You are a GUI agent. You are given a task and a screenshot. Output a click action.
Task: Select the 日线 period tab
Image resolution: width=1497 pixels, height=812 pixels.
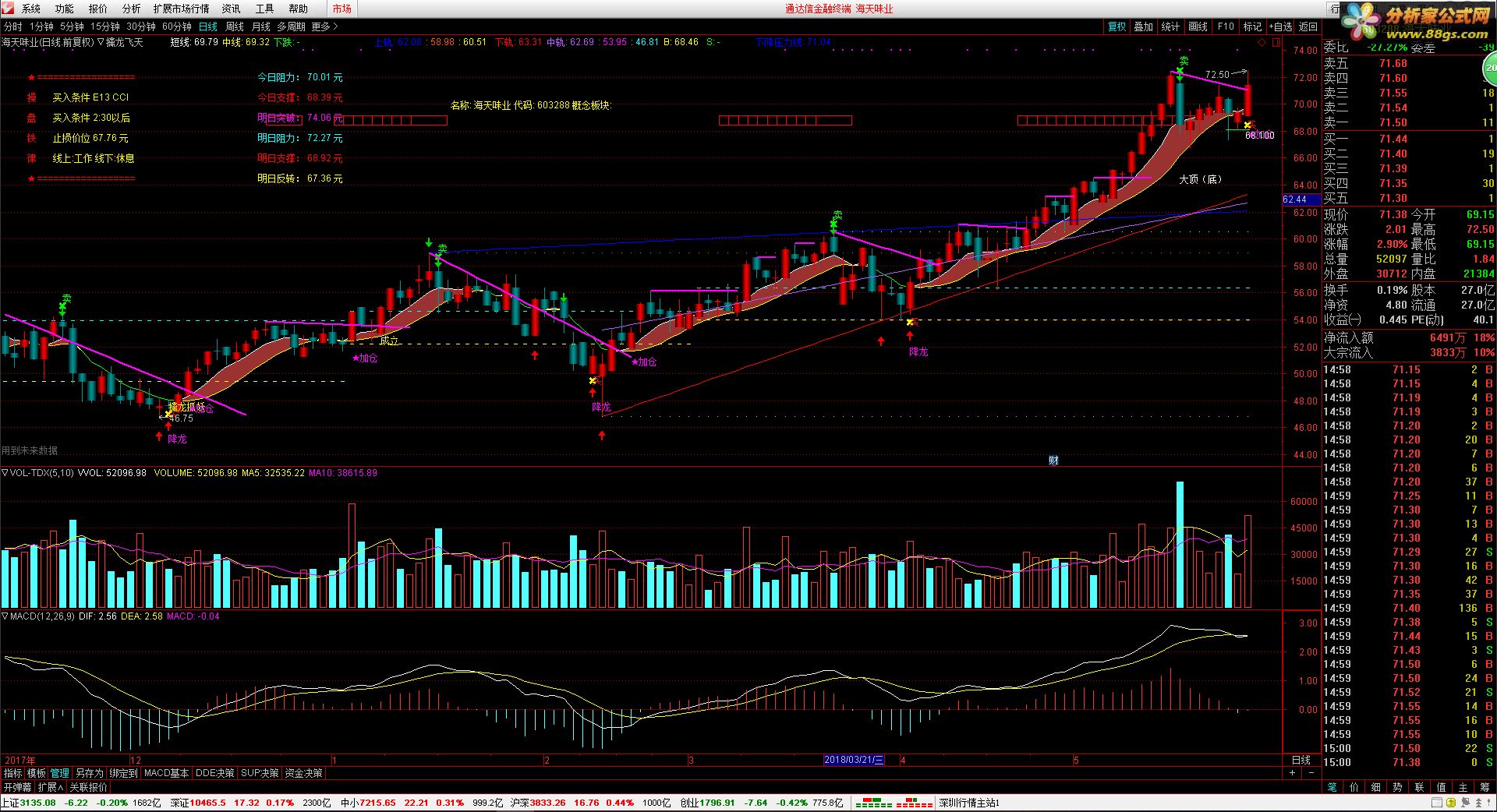click(x=208, y=26)
